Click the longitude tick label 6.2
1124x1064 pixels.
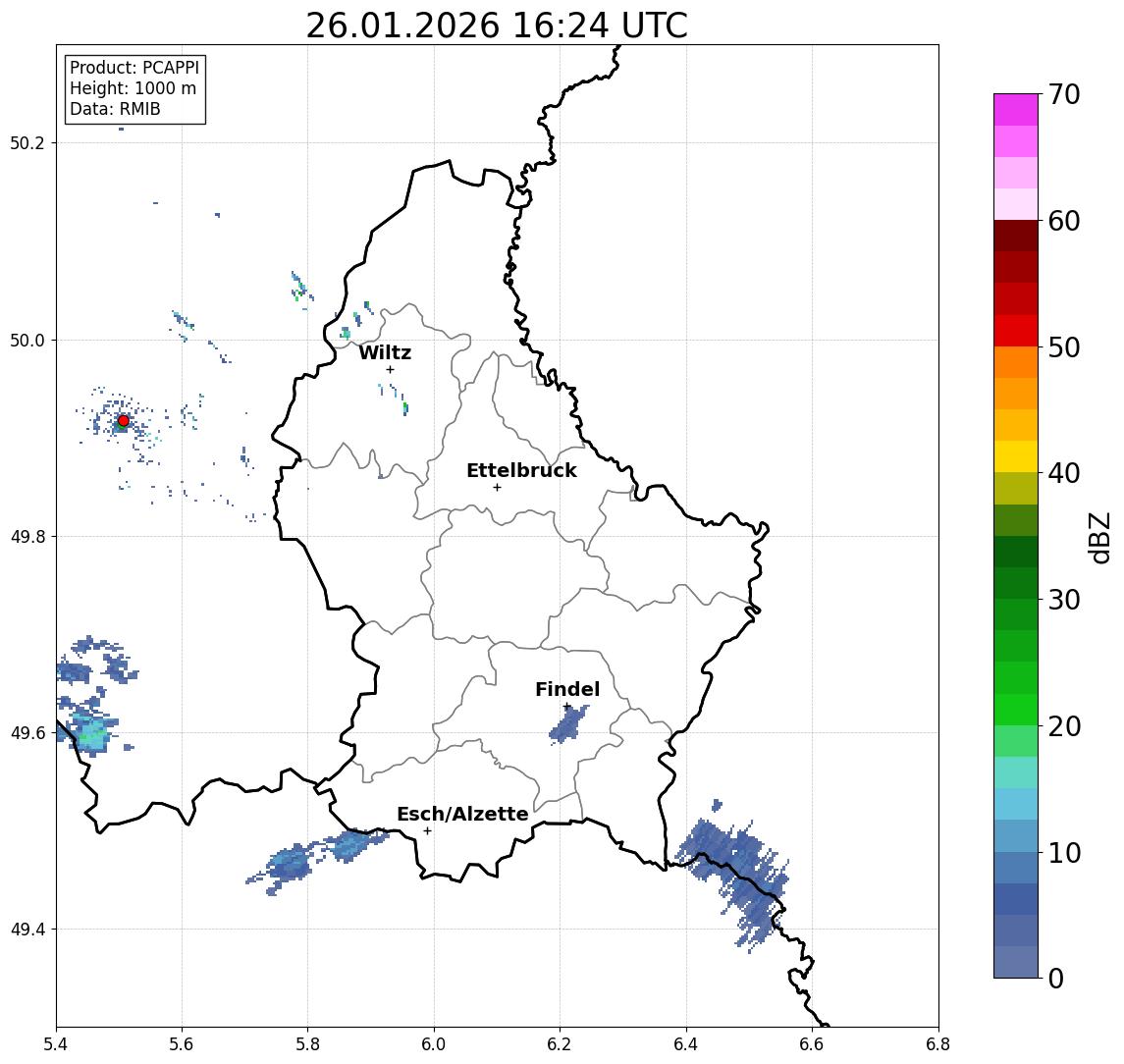pyautogui.click(x=560, y=1044)
